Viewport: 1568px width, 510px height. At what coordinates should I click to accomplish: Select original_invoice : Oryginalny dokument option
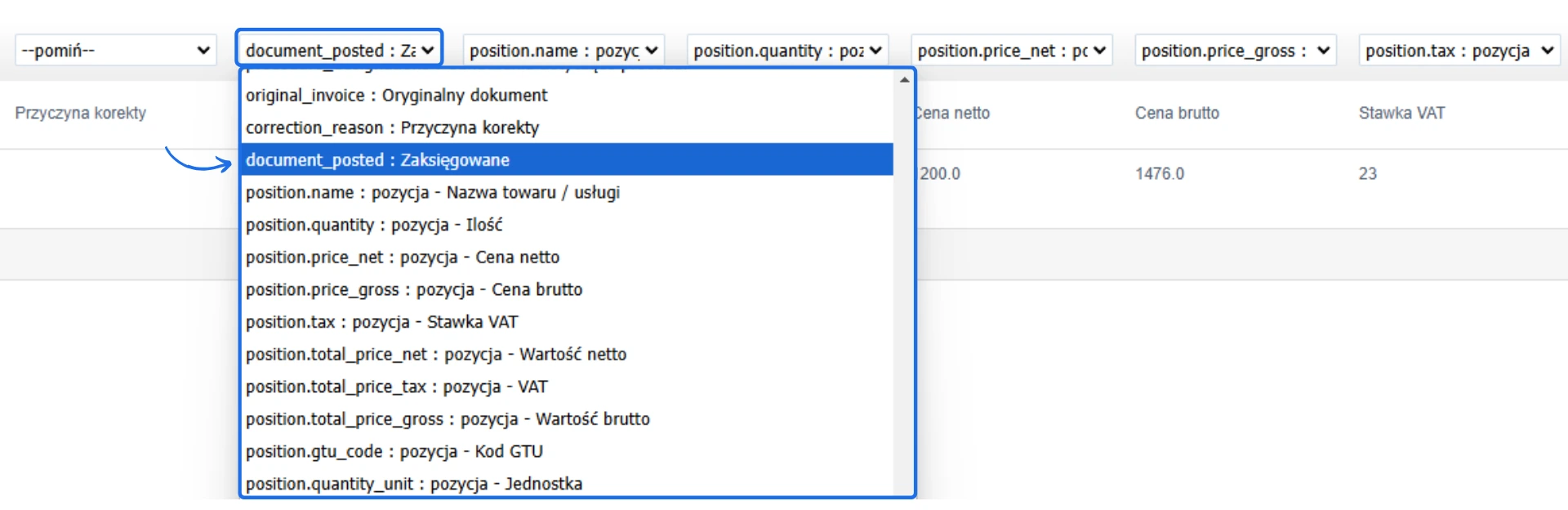pos(397,96)
